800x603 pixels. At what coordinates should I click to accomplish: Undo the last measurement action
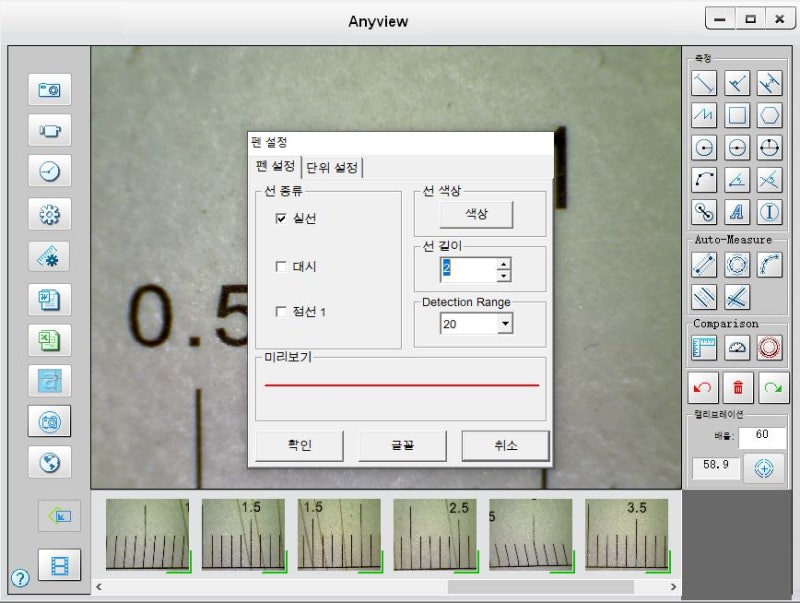click(703, 387)
